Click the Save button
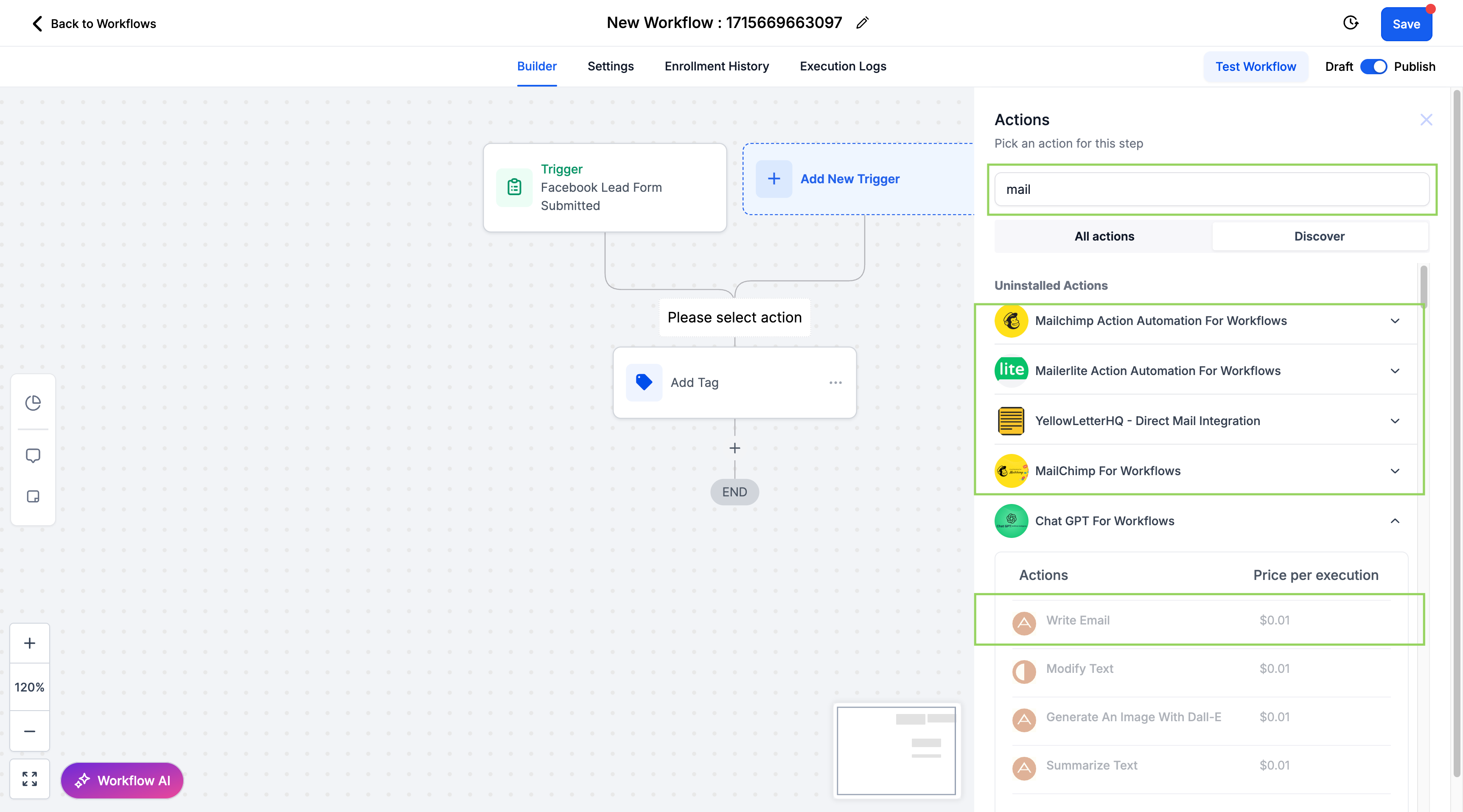Image resolution: width=1463 pixels, height=812 pixels. pyautogui.click(x=1406, y=25)
